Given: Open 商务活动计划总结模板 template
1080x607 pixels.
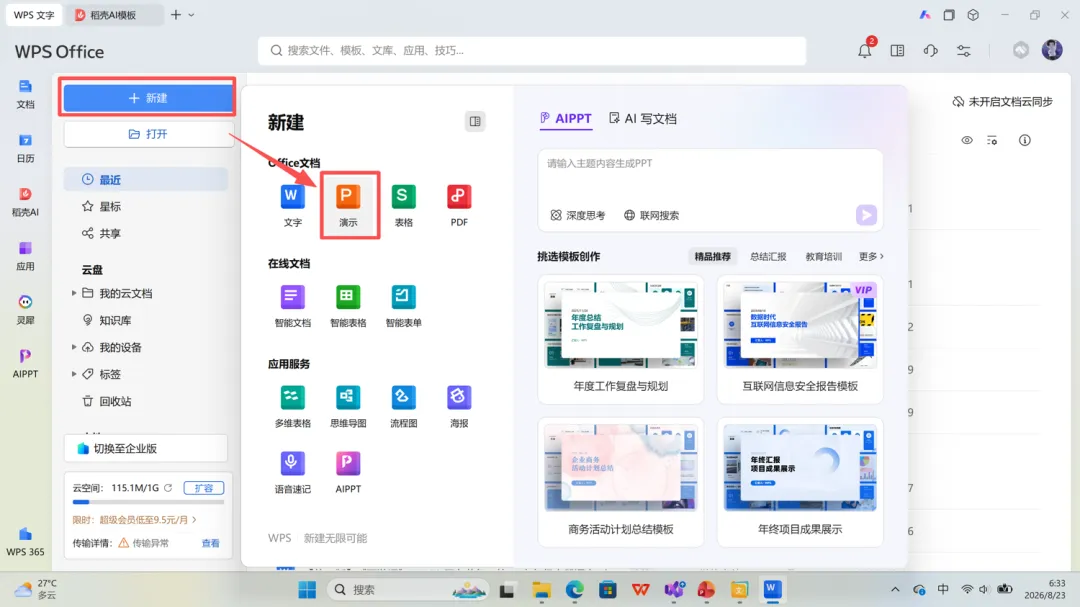Looking at the screenshot, I should pyautogui.click(x=621, y=482).
